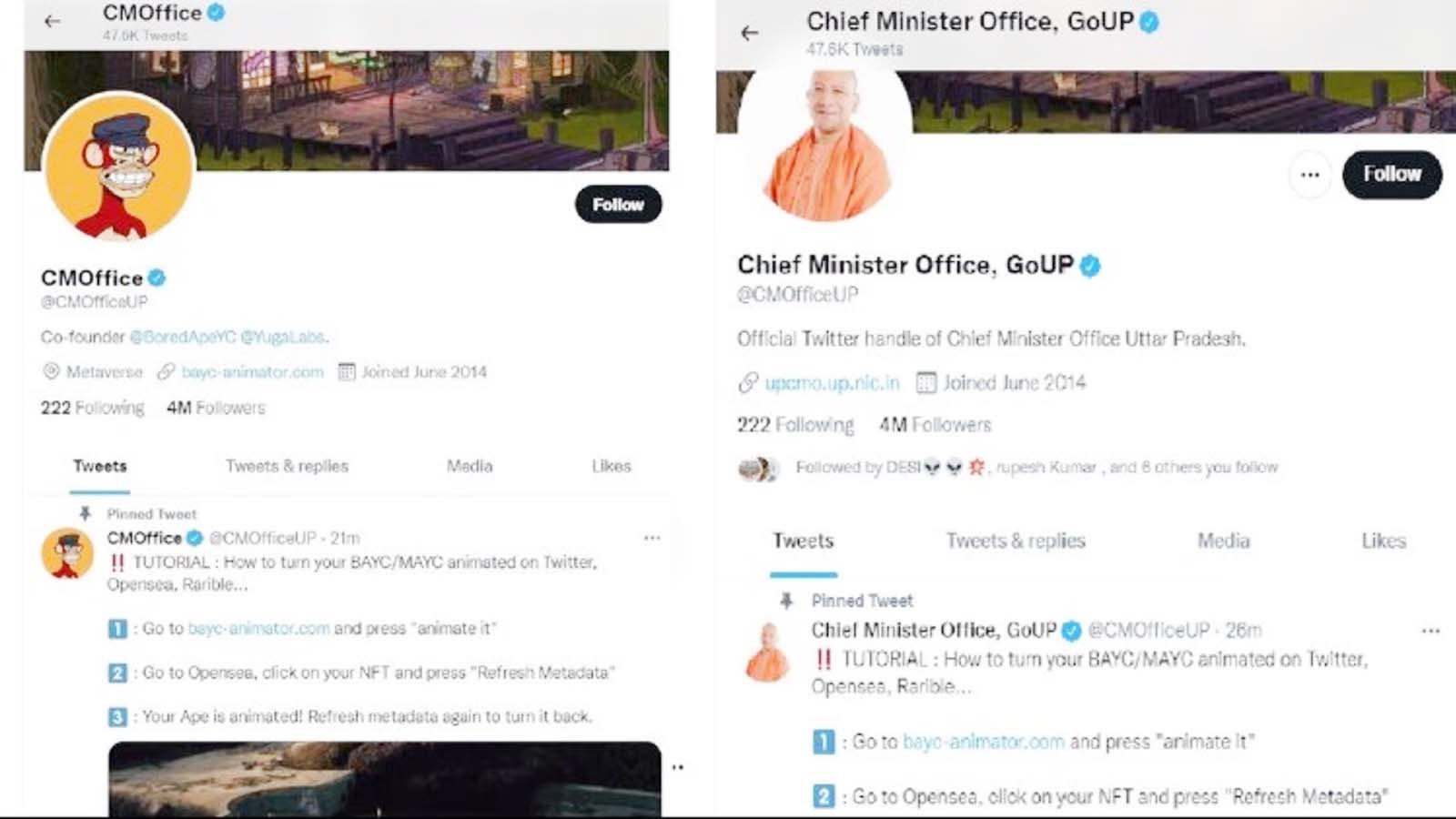Open CMOffice pinned tweet's more options menu

coord(652,538)
